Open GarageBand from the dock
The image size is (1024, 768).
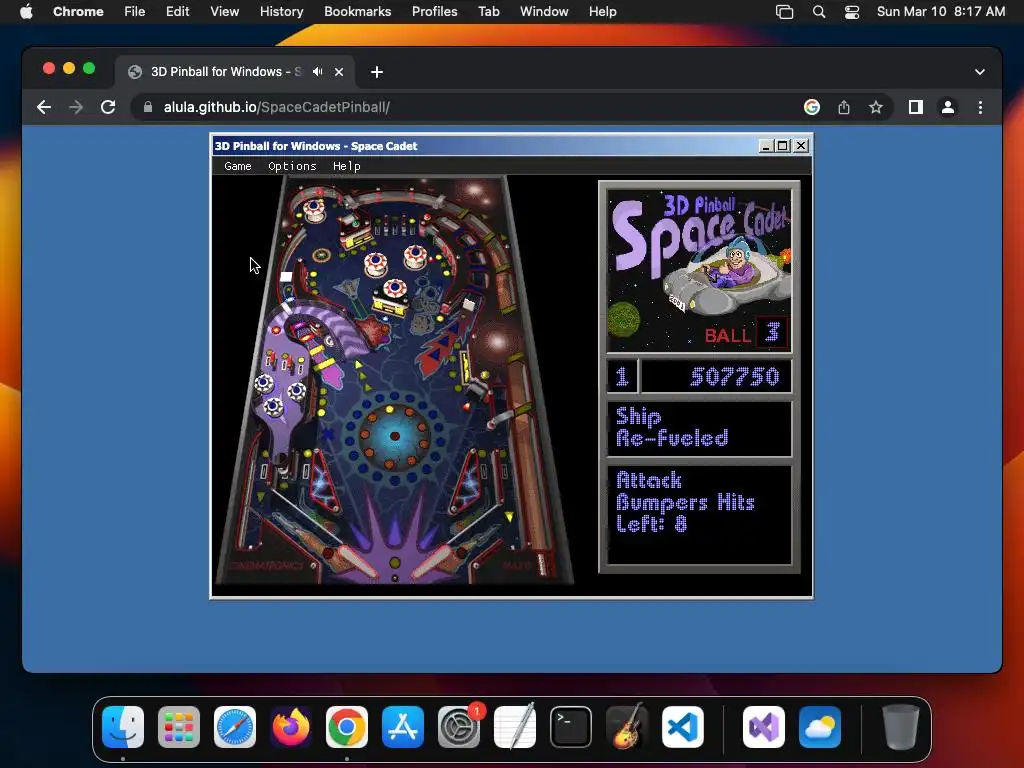pos(627,727)
